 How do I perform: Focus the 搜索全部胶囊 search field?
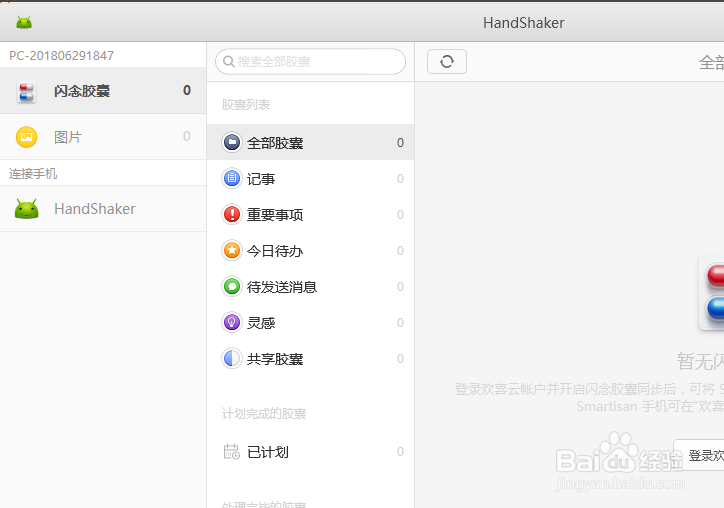pyautogui.click(x=310, y=61)
